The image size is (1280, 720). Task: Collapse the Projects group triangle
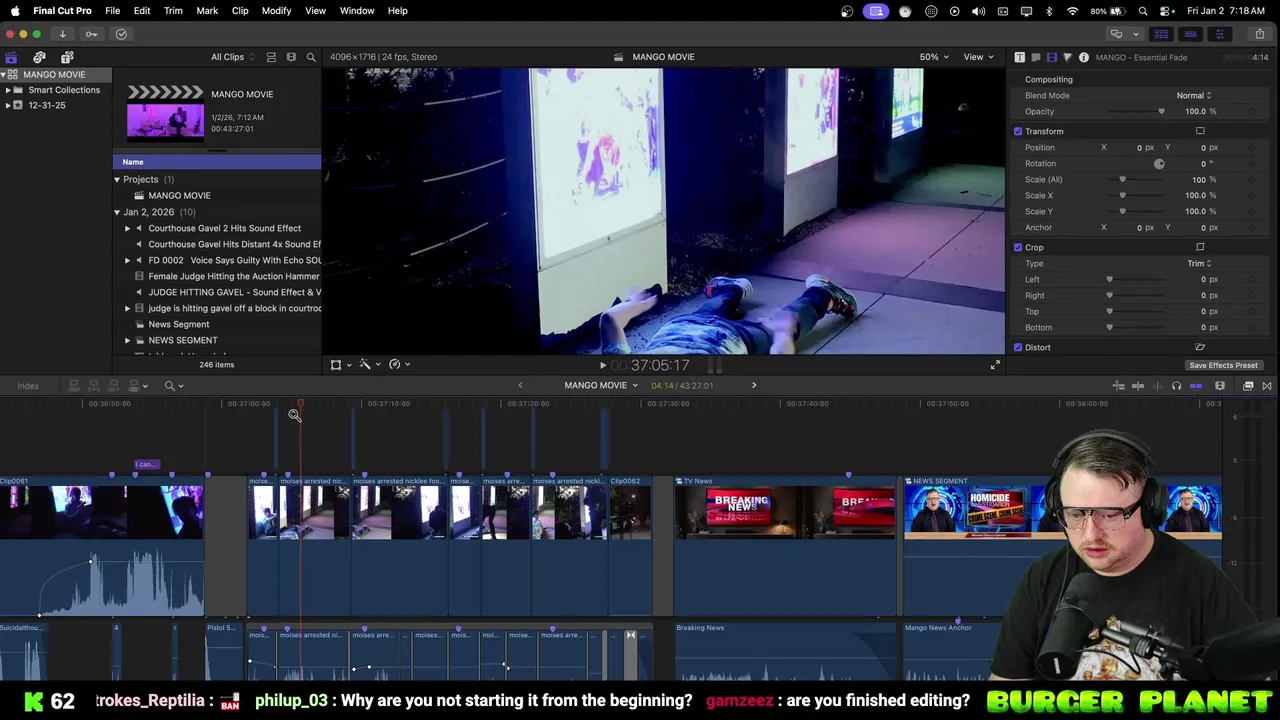coord(117,179)
